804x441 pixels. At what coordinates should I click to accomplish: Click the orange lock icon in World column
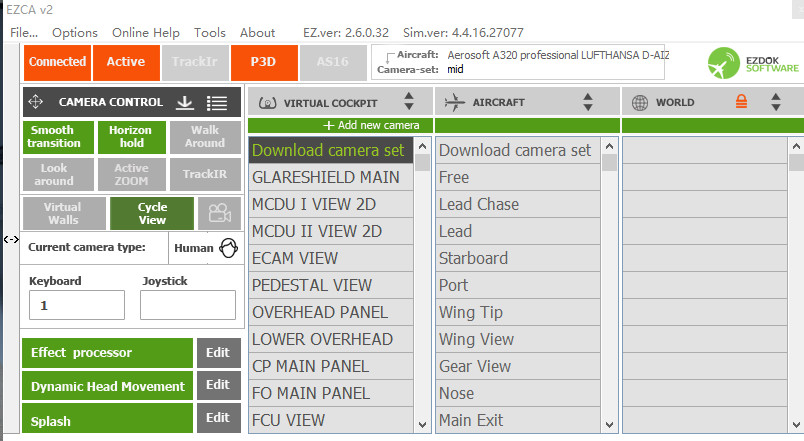pyautogui.click(x=741, y=102)
